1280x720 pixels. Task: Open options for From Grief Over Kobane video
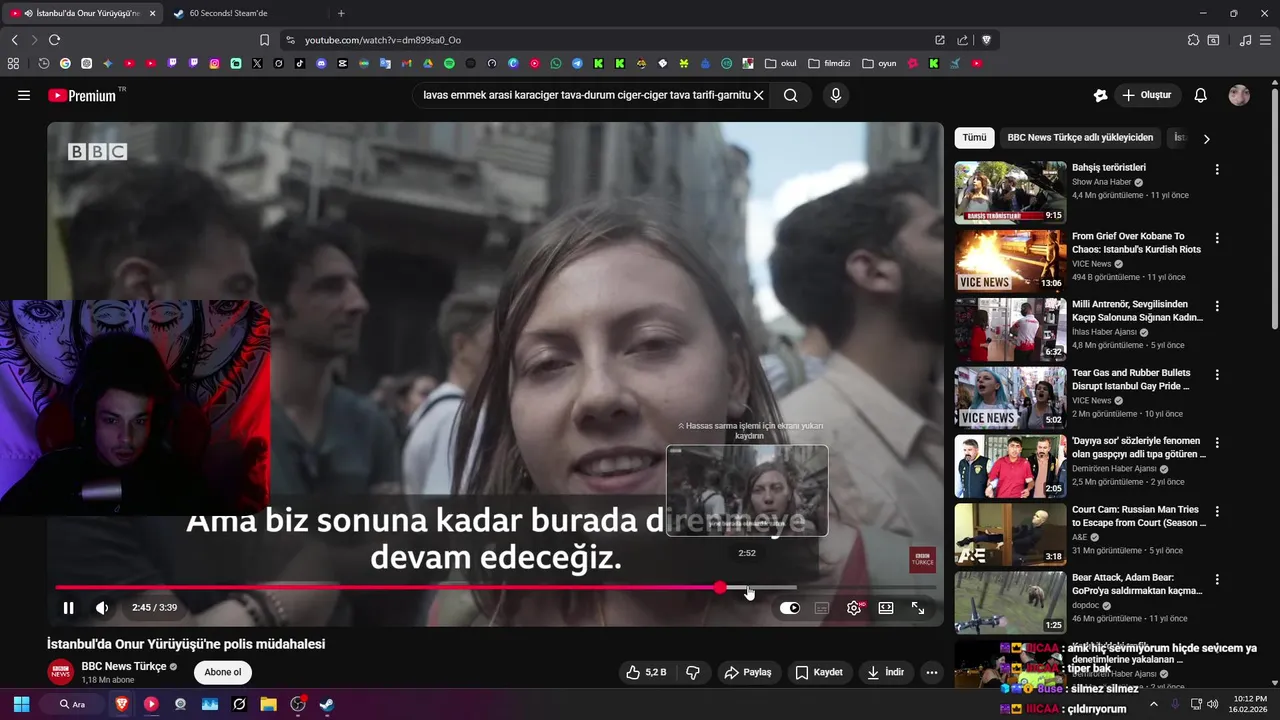click(x=1217, y=238)
